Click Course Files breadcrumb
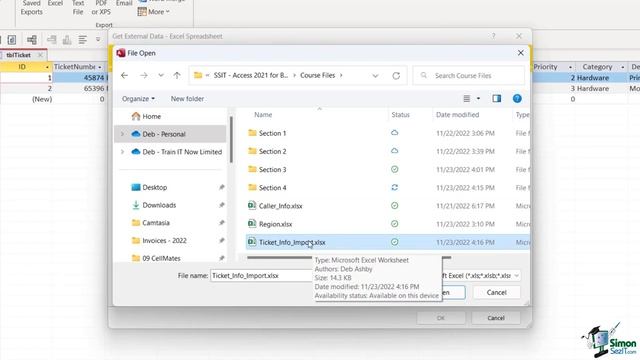The height and width of the screenshot is (360, 640). tap(318, 76)
